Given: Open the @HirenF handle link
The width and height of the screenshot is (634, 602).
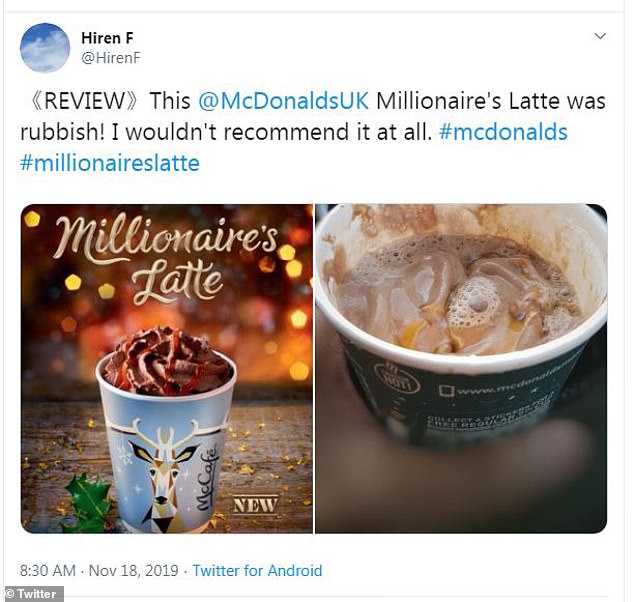Looking at the screenshot, I should (110, 58).
